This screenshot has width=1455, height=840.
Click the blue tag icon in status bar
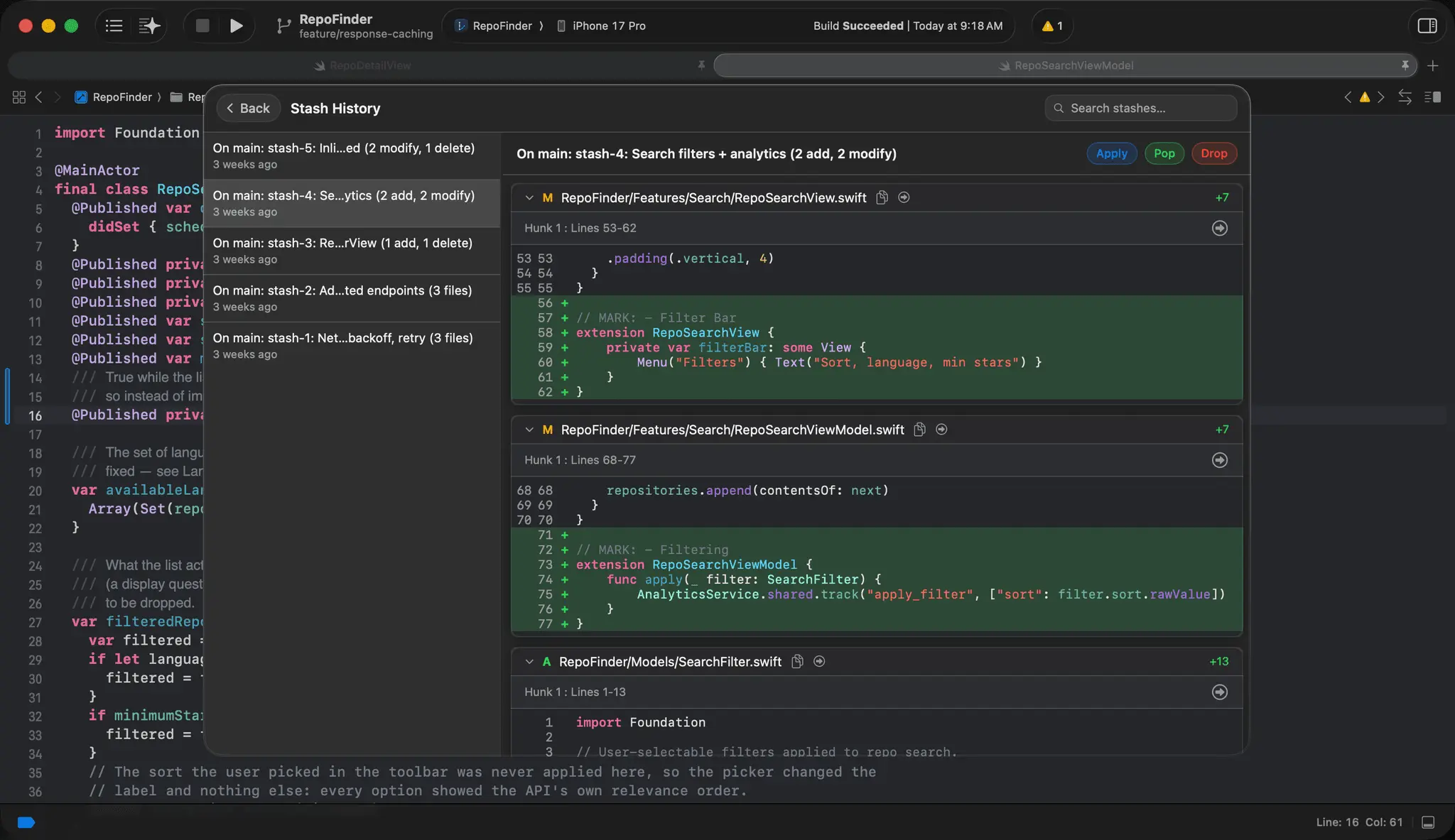[26, 822]
